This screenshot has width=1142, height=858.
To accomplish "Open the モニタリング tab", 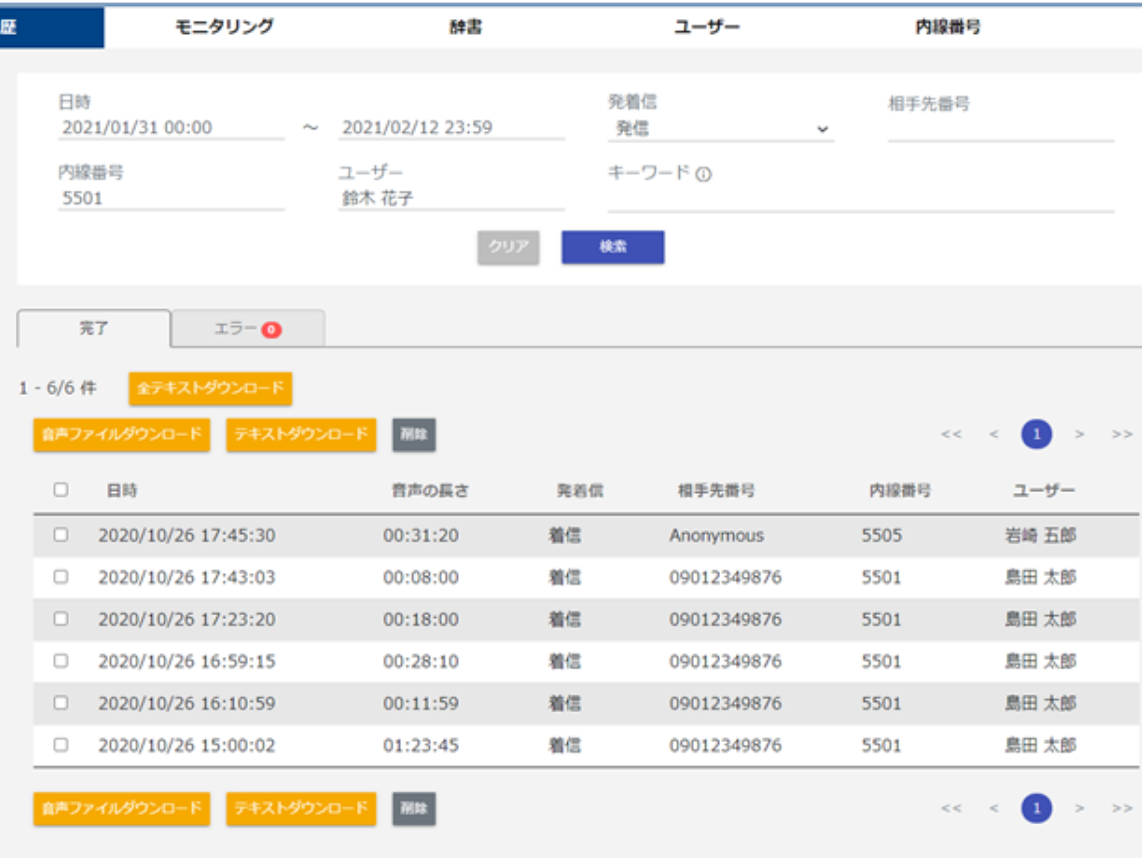I will pos(224,27).
